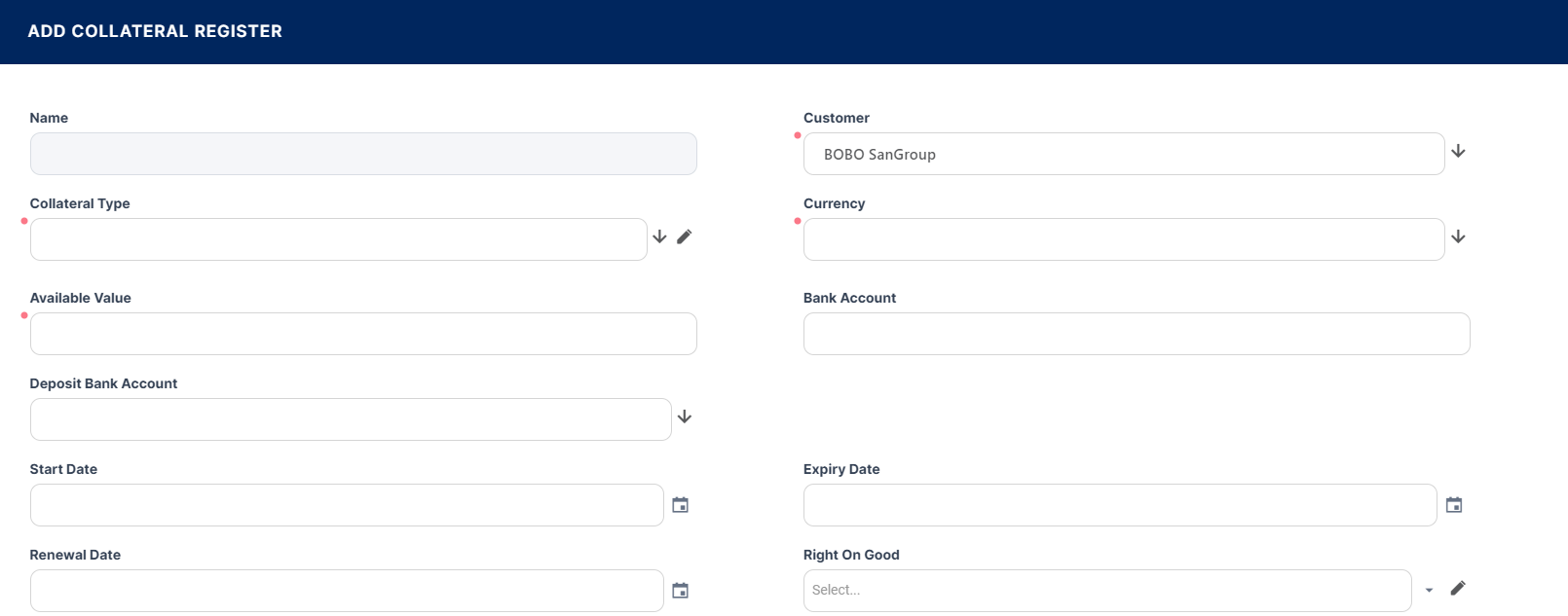Expand the Deposit Bank Account lookup arrow
The width and height of the screenshot is (1568, 616).
point(685,417)
